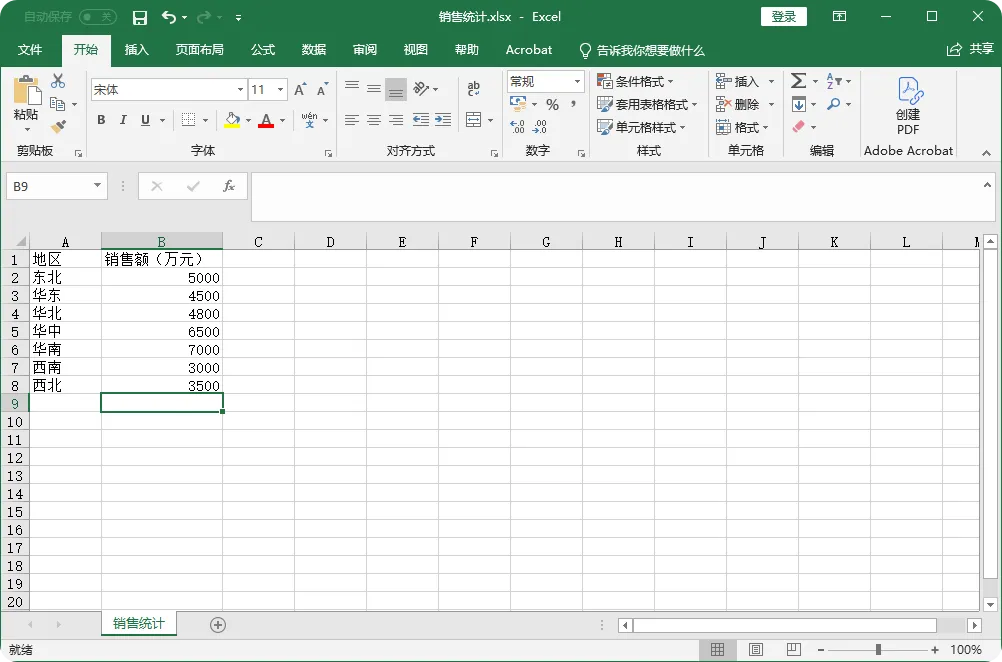The width and height of the screenshot is (1002, 662).
Task: Click the Insert Function fx icon
Action: (x=228, y=186)
